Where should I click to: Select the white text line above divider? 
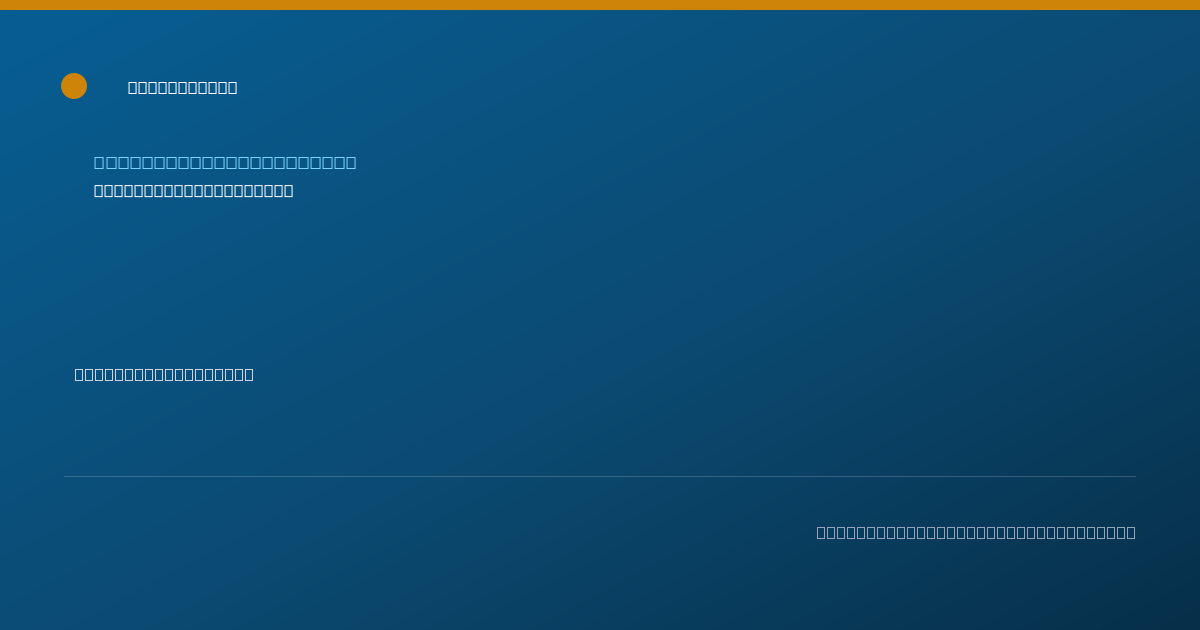pos(164,375)
